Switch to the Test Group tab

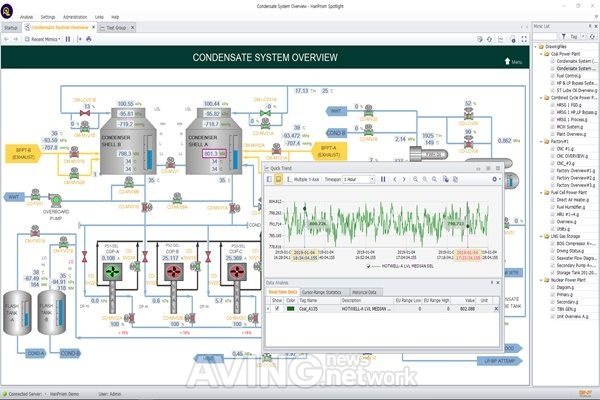click(x=116, y=28)
